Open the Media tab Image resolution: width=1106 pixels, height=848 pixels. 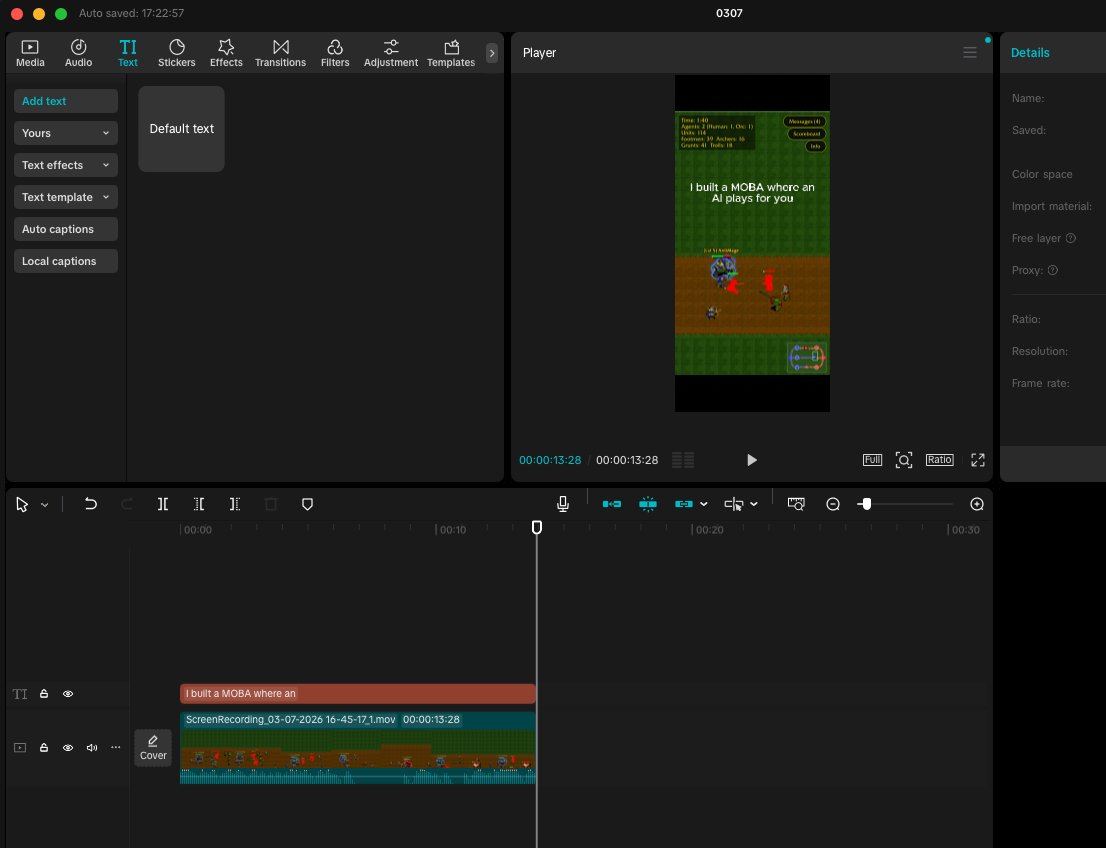[x=30, y=53]
